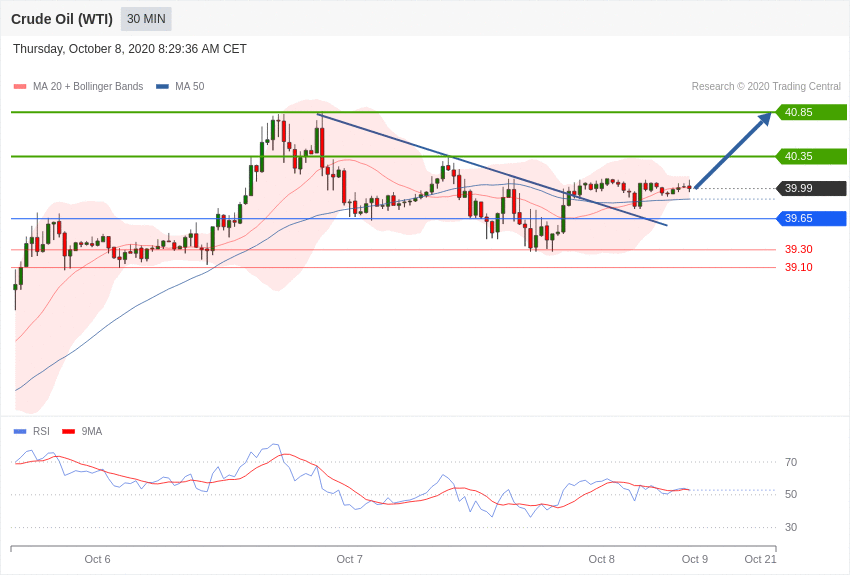Toggle MA 20 + Bollinger Bands legend
The image size is (850, 576).
coord(87,87)
